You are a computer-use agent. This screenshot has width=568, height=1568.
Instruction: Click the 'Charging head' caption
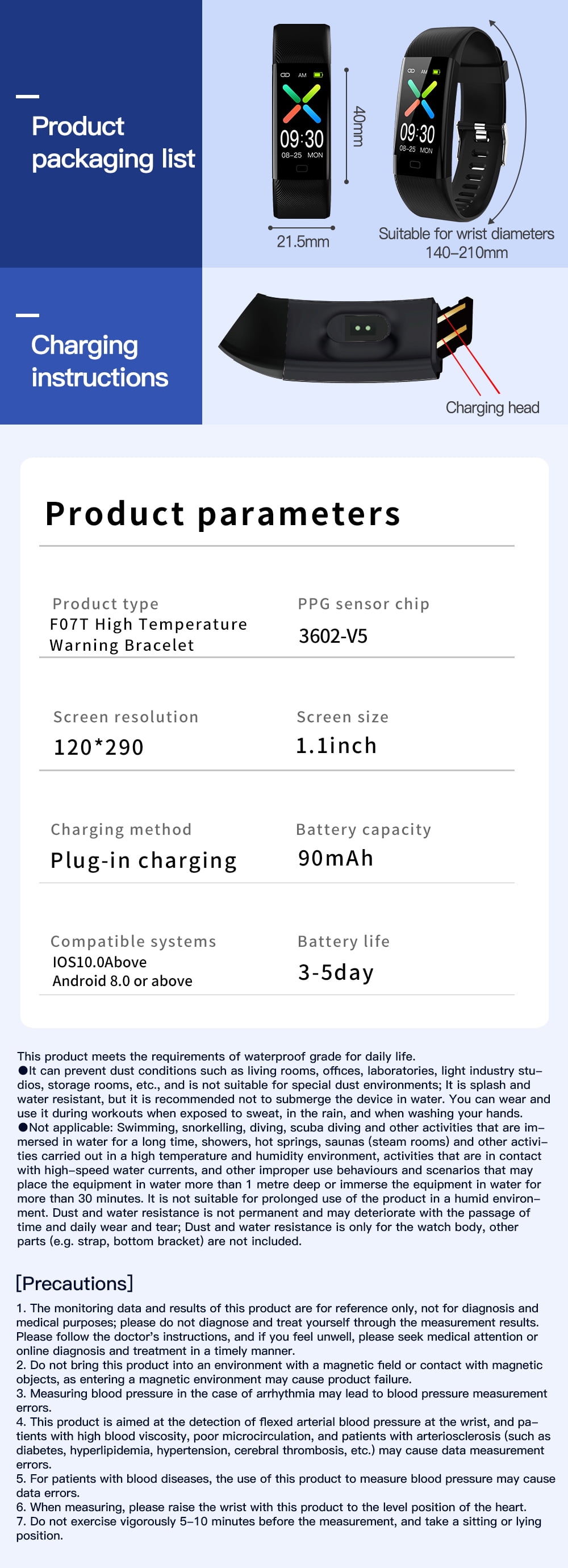[492, 407]
